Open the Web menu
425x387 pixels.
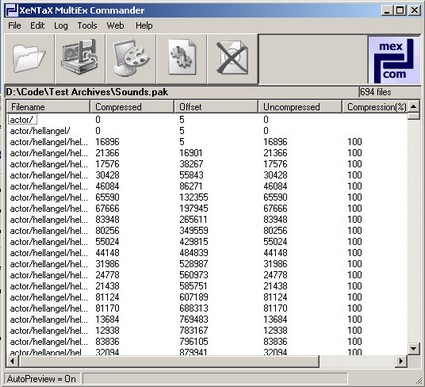115,26
